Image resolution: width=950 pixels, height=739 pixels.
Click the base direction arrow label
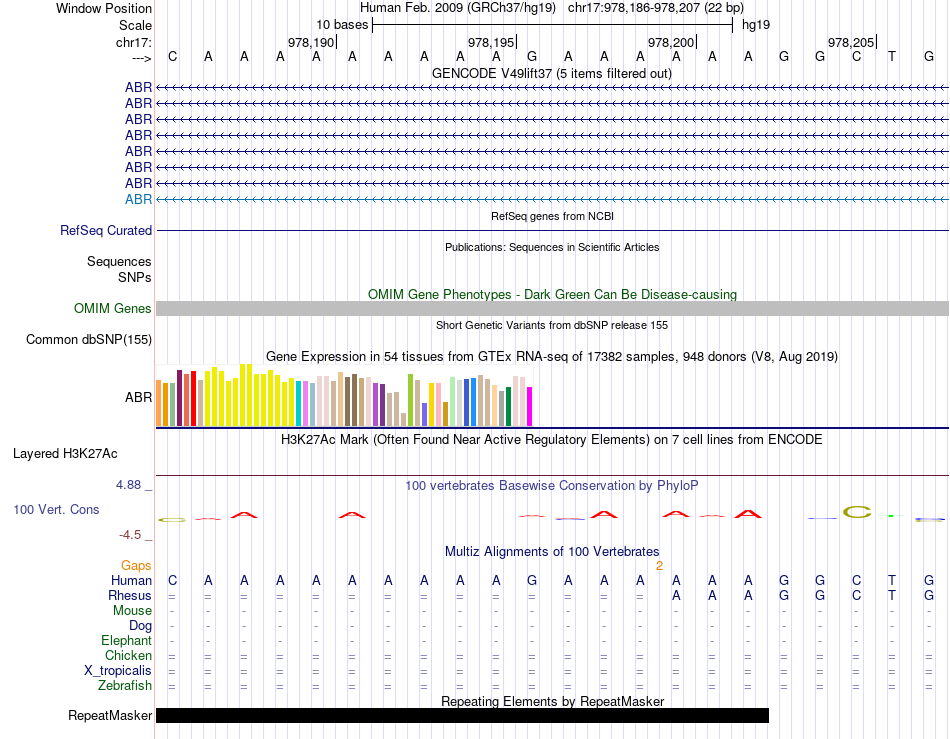coord(142,58)
